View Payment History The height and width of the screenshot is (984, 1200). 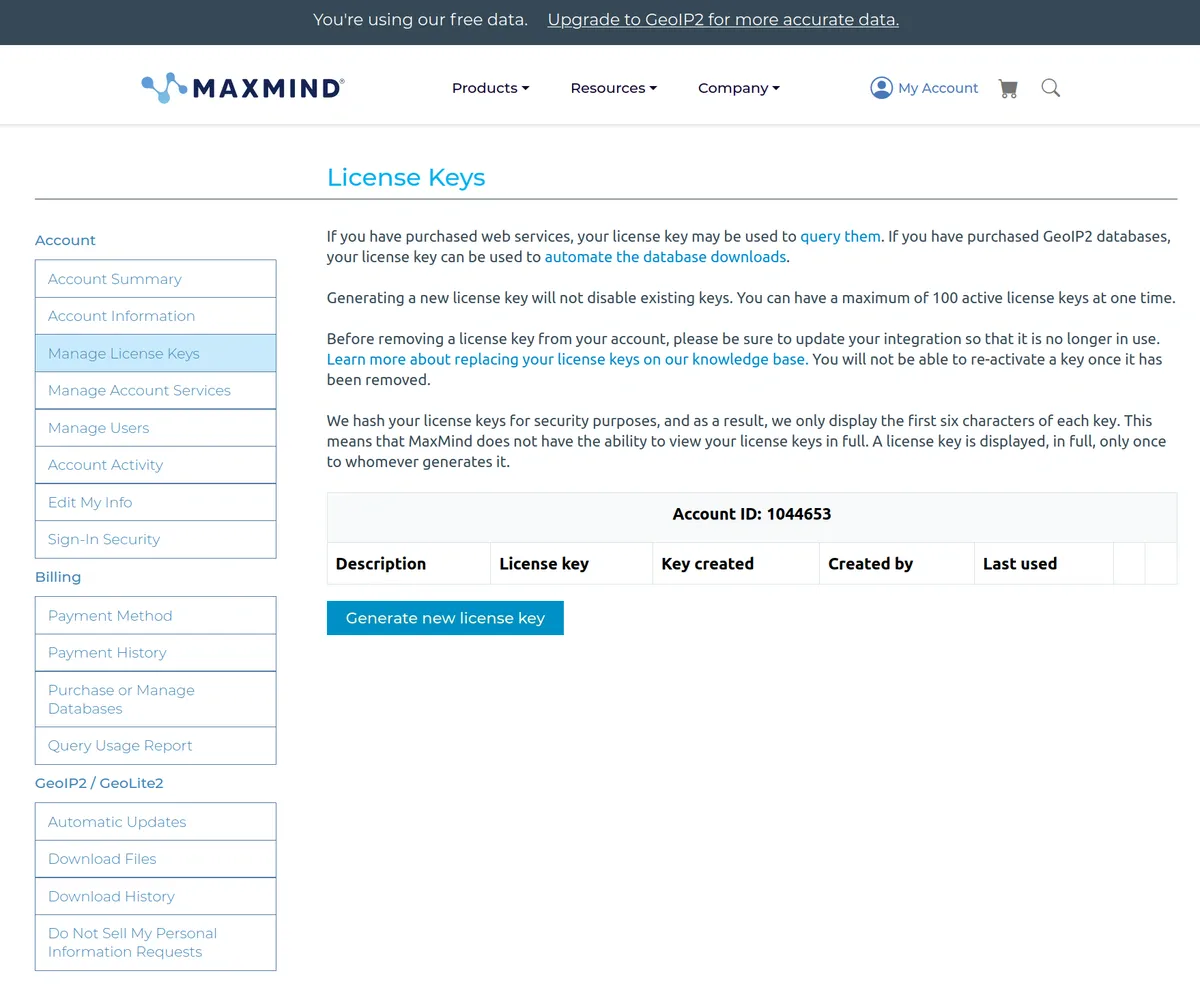click(x=155, y=653)
